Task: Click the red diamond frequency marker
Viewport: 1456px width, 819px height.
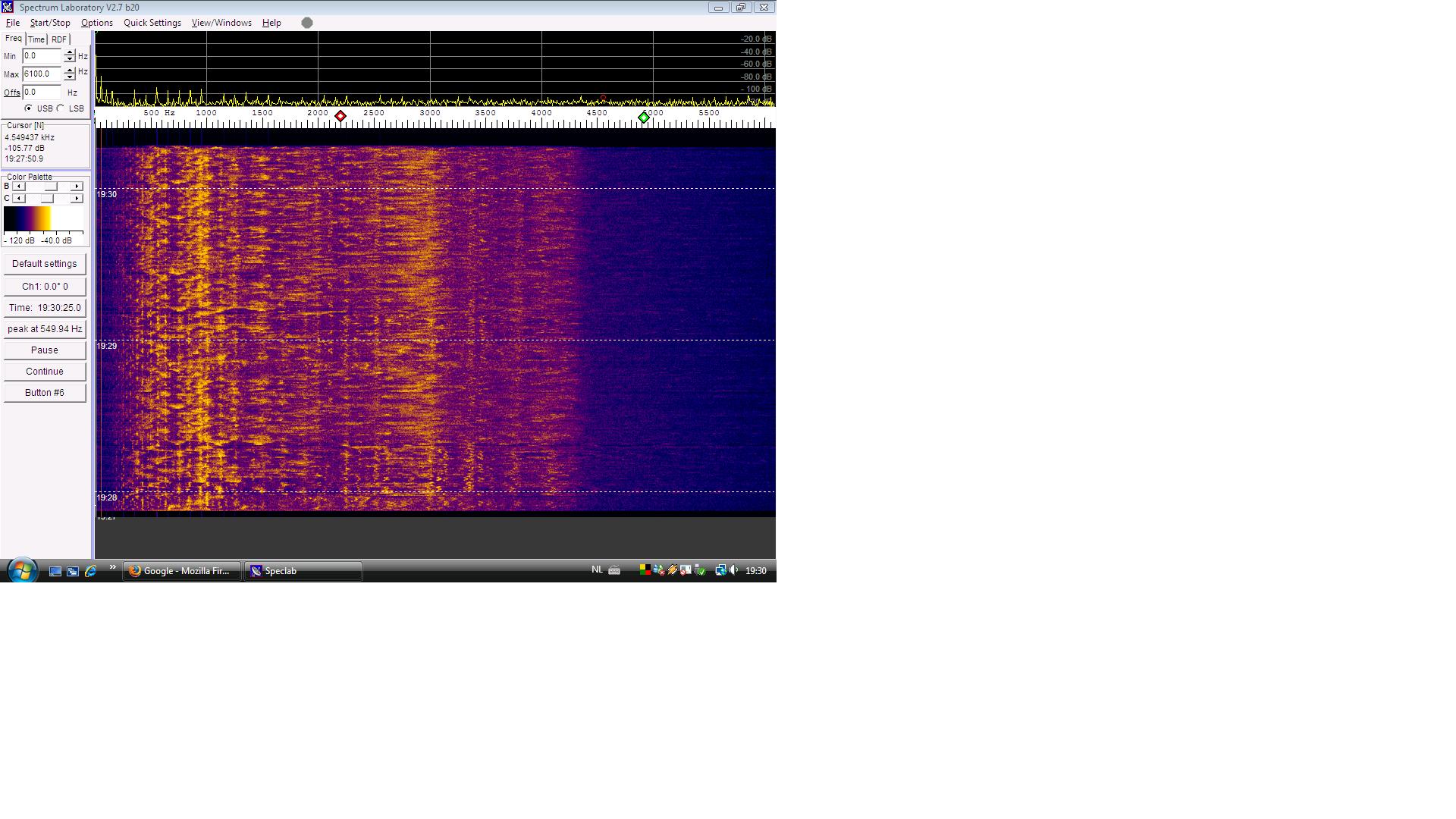Action: pos(340,116)
